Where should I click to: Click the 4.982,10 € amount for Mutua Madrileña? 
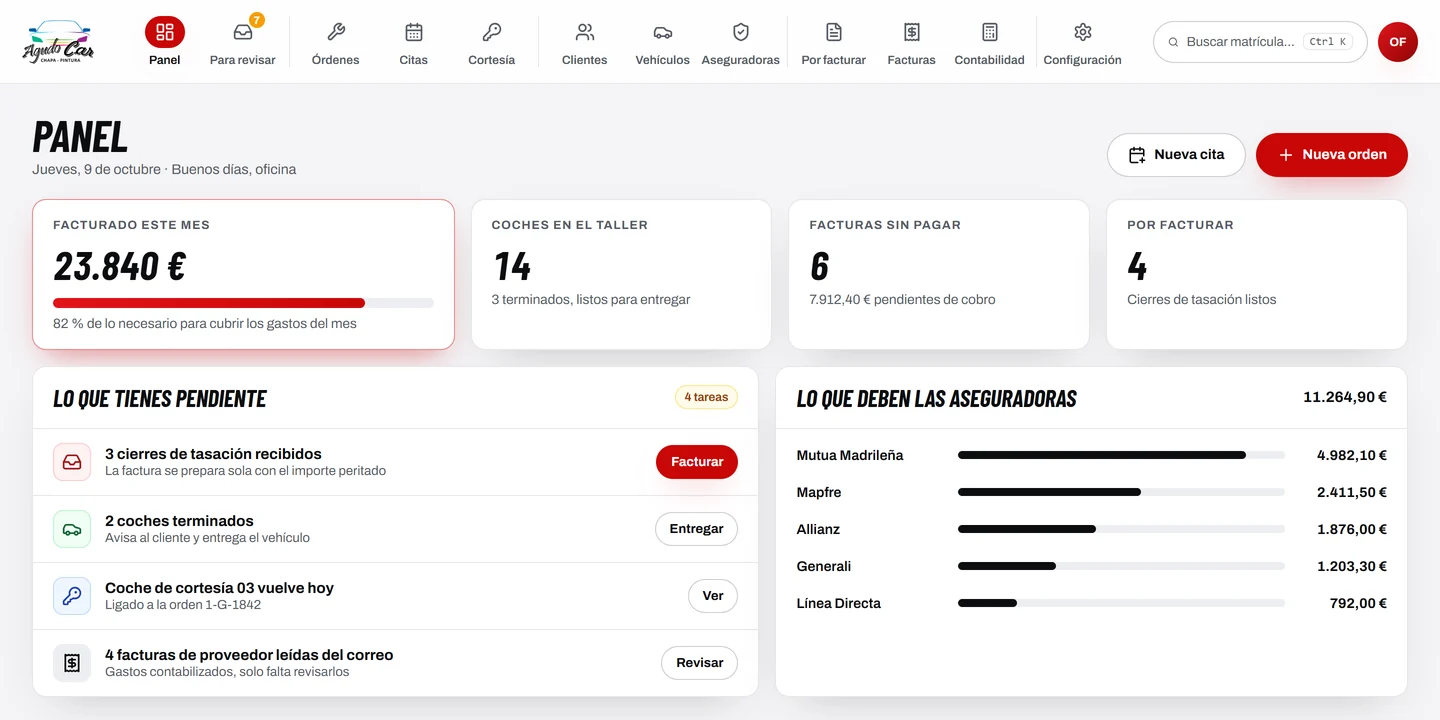[1352, 455]
